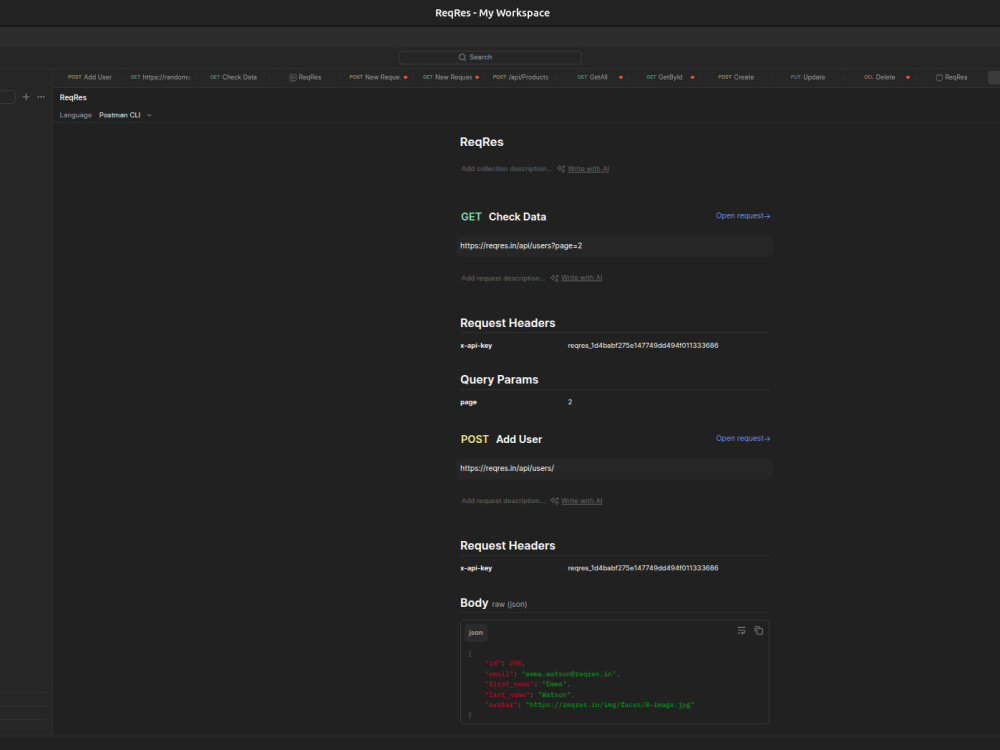The height and width of the screenshot is (750, 1000).
Task: Click the json language label in Body block
Action: (x=476, y=633)
